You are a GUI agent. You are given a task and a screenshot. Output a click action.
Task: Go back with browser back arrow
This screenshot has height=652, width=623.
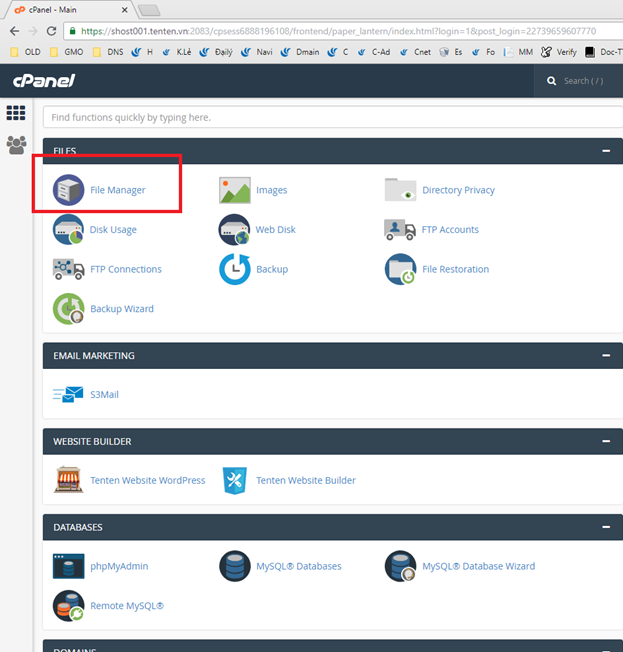coord(15,31)
